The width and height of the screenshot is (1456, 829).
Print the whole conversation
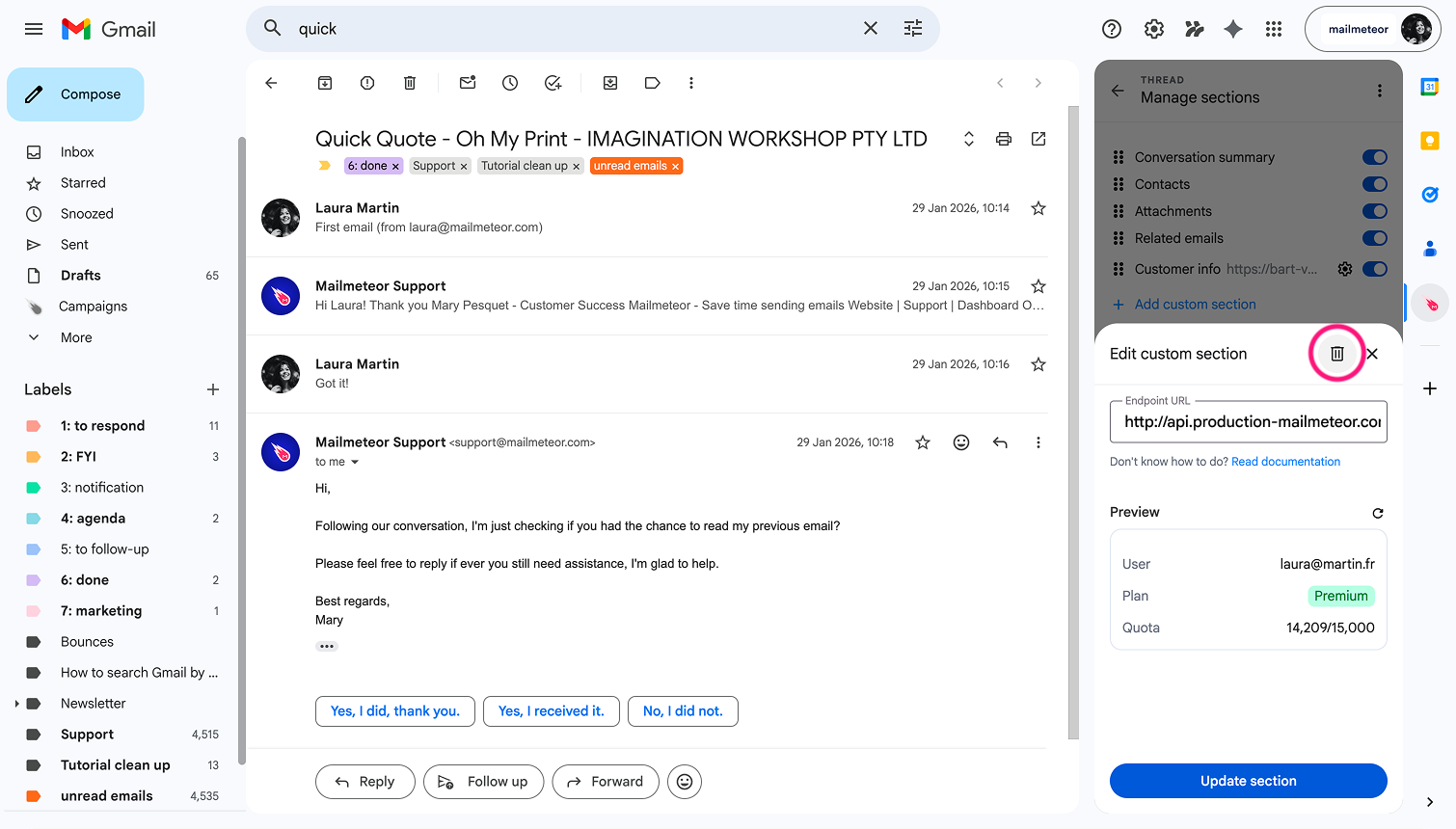coord(1004,139)
